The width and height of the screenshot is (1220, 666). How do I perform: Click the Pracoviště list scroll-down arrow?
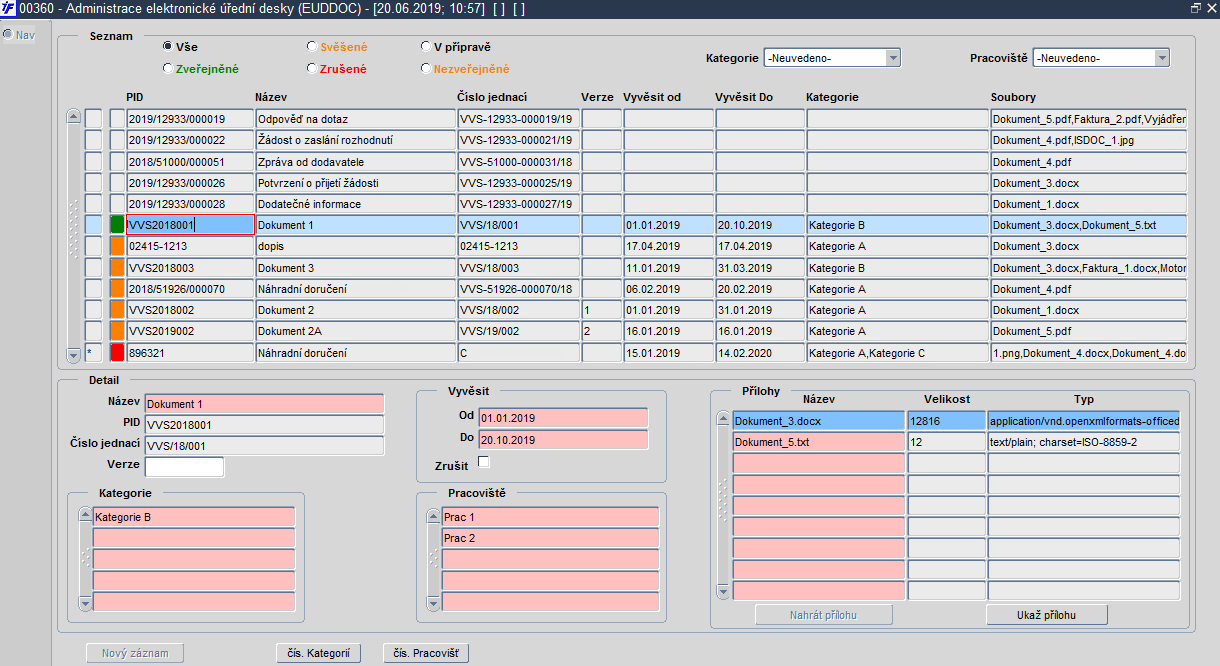(x=434, y=603)
